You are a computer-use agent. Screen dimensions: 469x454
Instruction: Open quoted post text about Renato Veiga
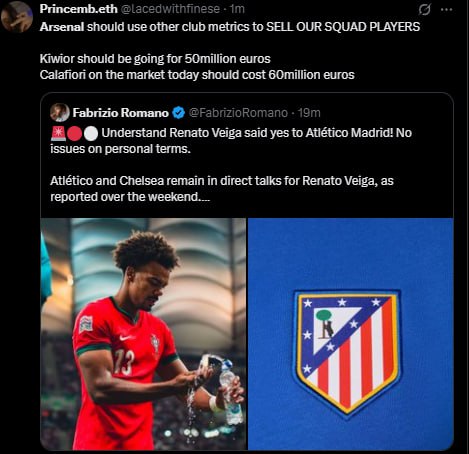(x=231, y=165)
